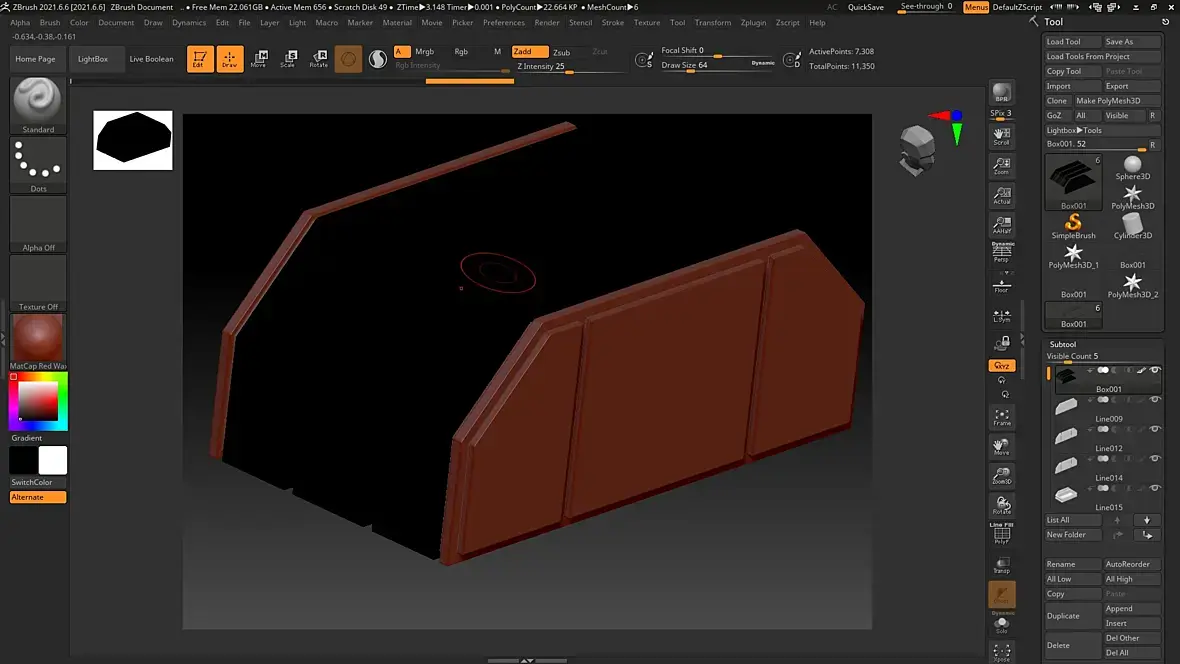Hide the Line009 subtool with eye icon
Image resolution: width=1180 pixels, height=664 pixels.
1155,400
